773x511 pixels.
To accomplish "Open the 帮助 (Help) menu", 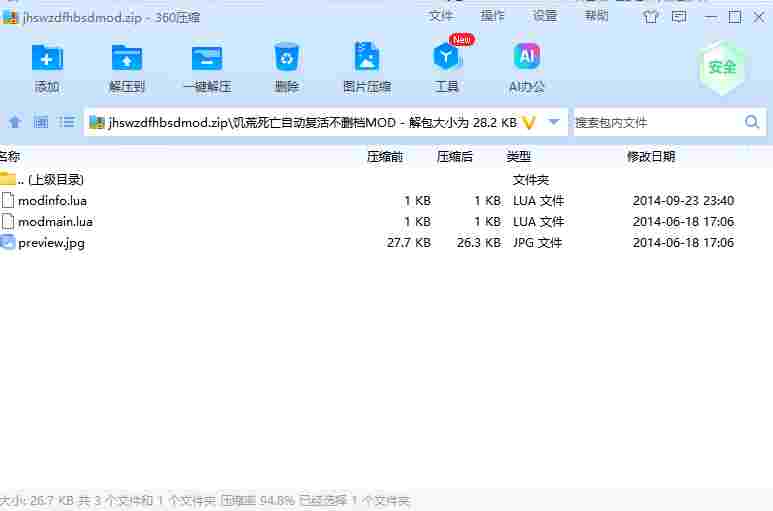I will click(x=597, y=16).
